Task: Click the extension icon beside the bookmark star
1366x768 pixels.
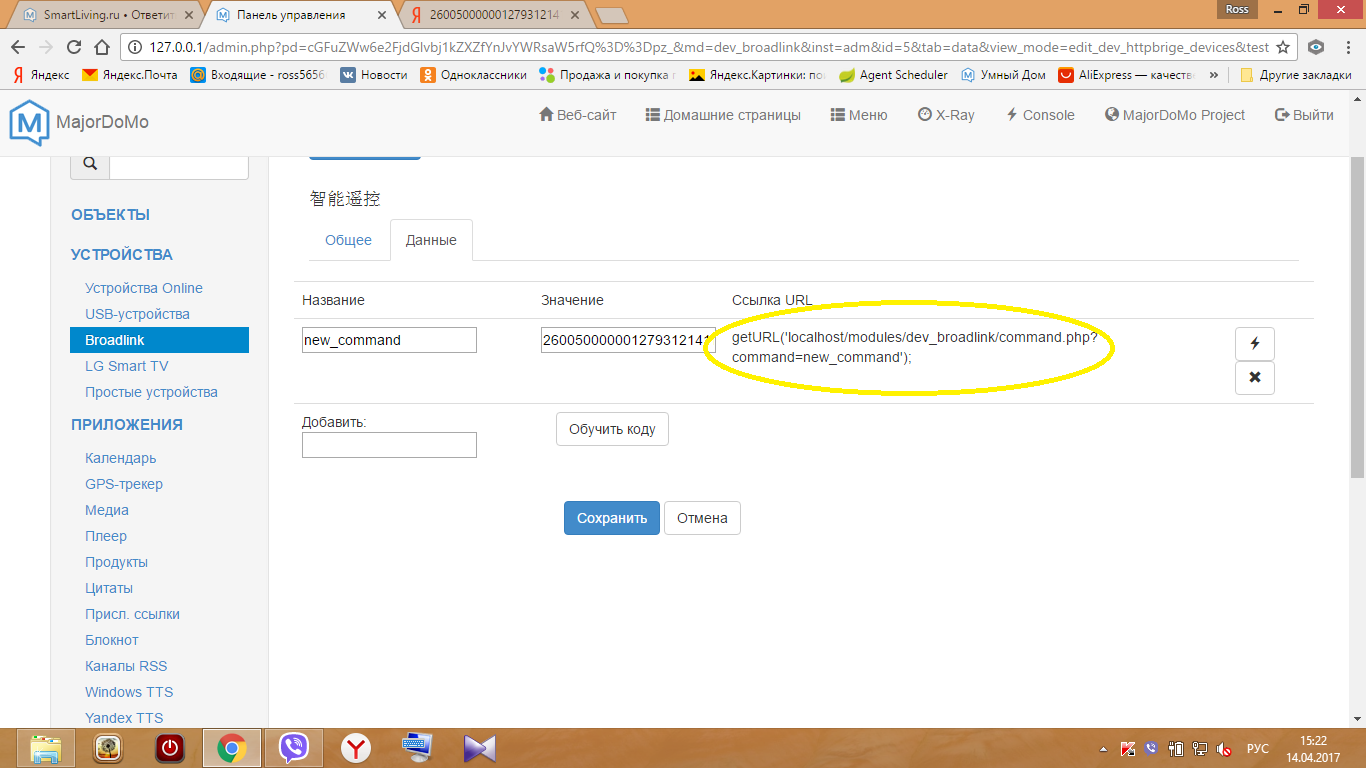Action: pos(1317,47)
